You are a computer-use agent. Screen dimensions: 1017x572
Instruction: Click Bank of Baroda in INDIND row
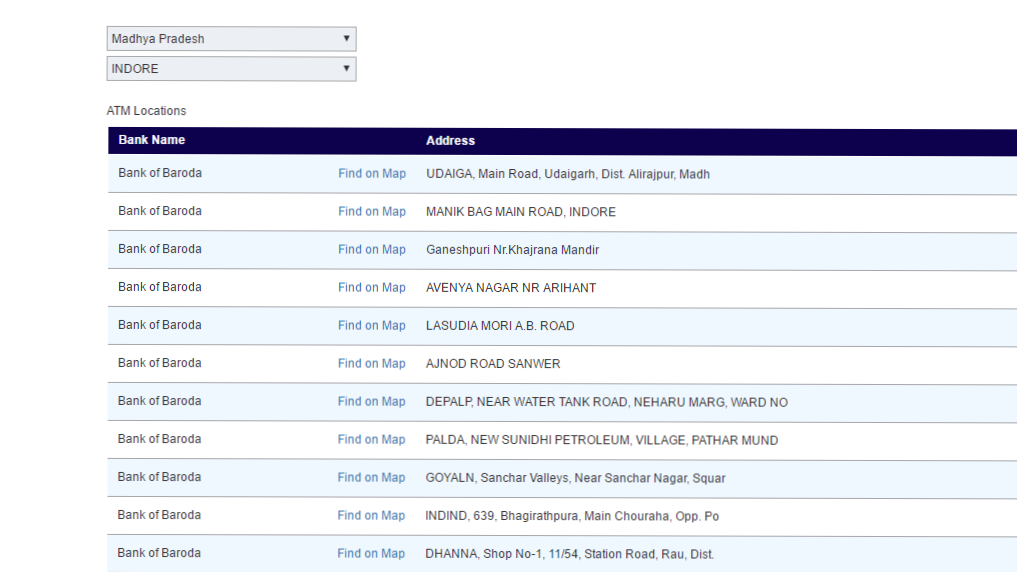tap(160, 515)
